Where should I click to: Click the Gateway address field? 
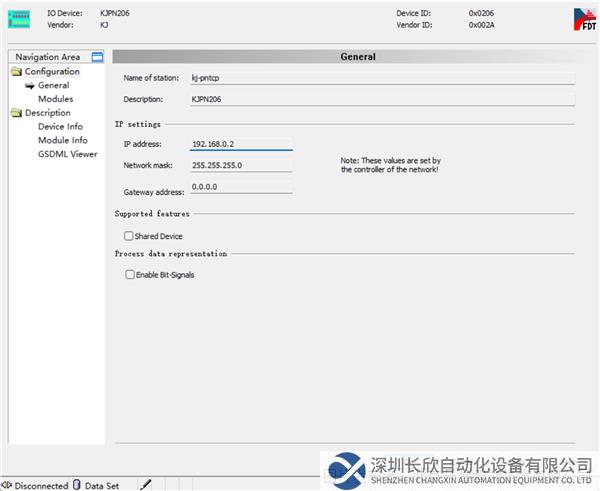(240, 187)
